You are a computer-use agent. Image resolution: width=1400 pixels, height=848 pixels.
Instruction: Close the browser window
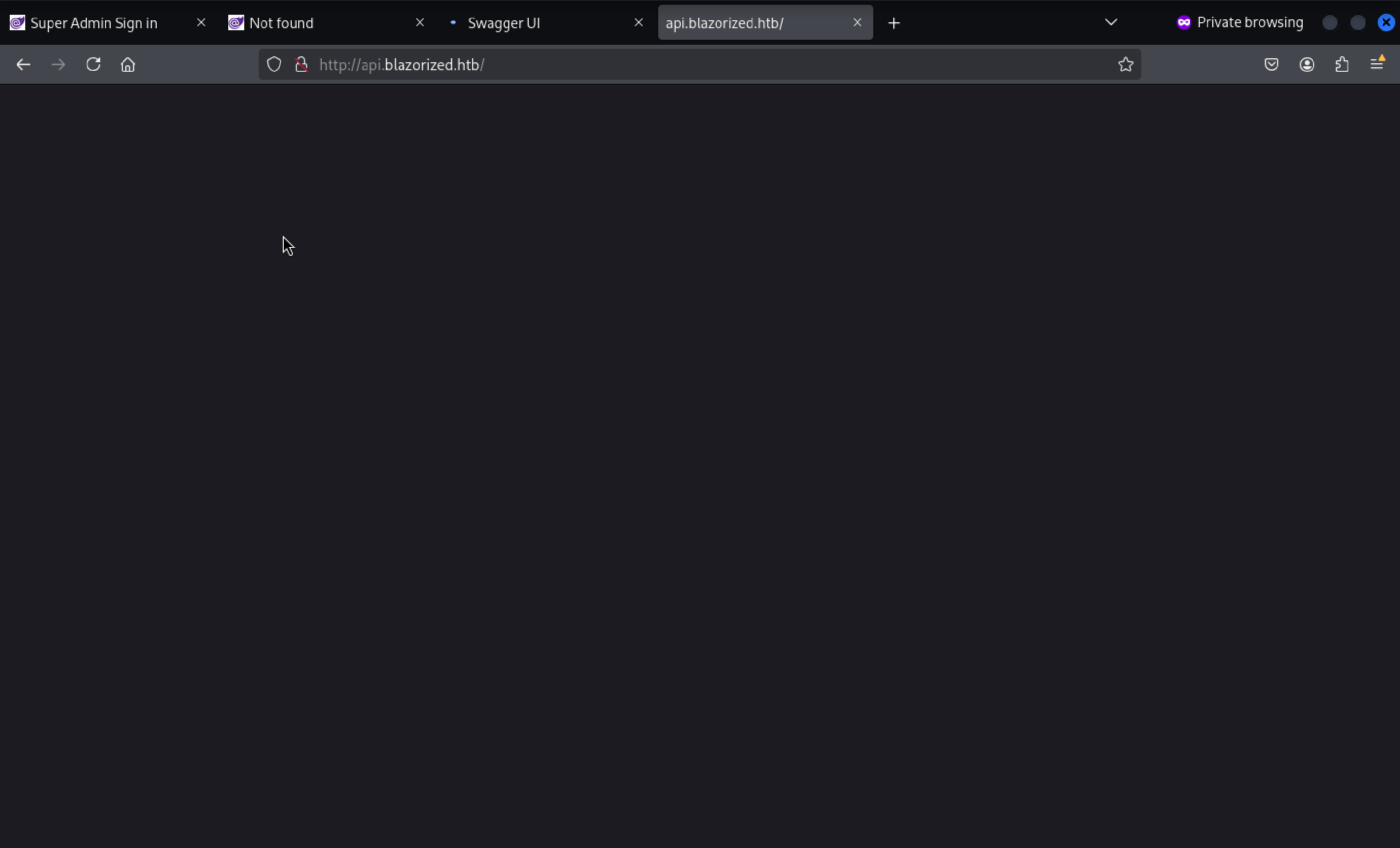(1386, 23)
